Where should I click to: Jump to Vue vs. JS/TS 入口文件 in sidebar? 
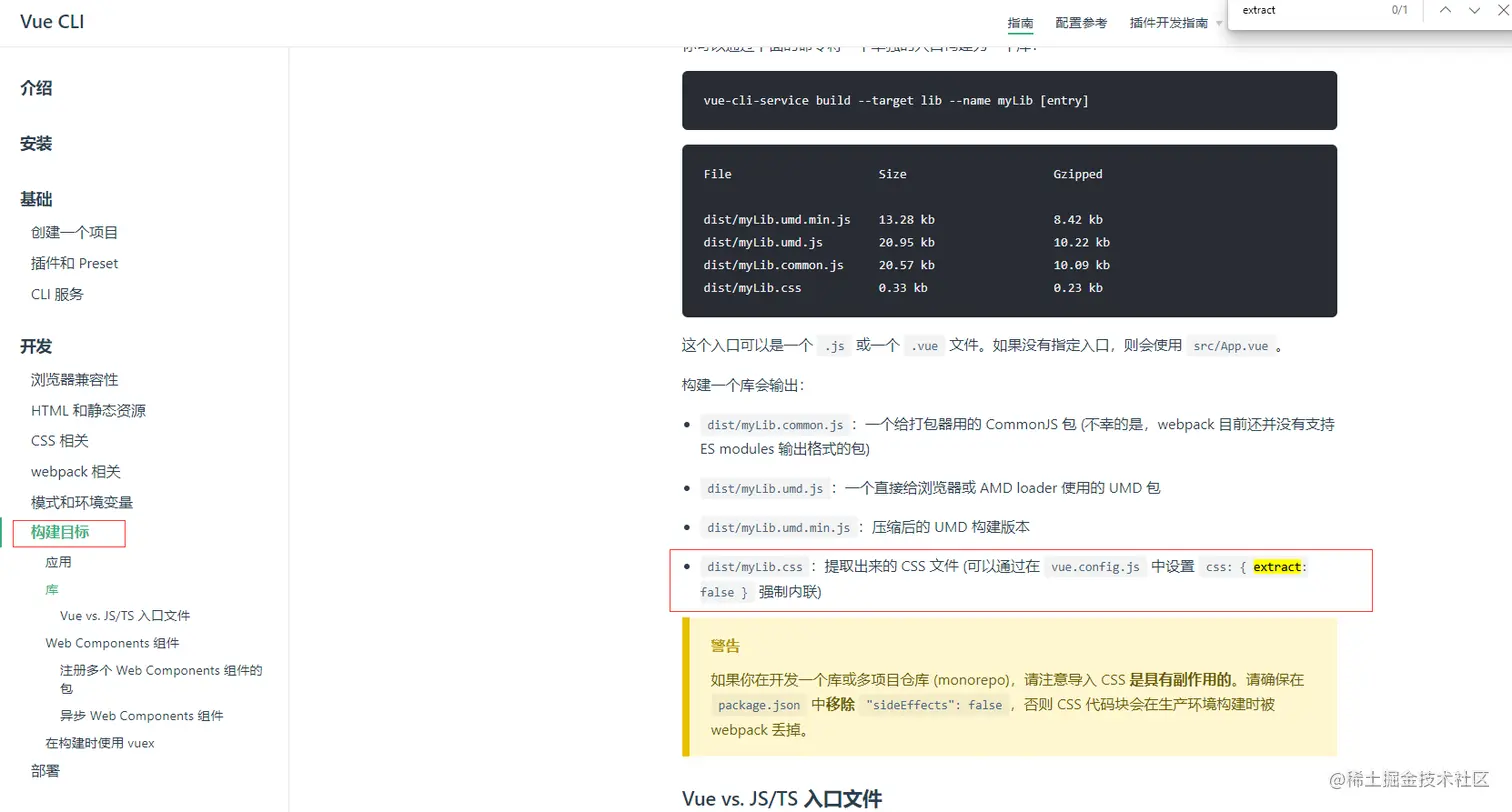[x=125, y=616]
